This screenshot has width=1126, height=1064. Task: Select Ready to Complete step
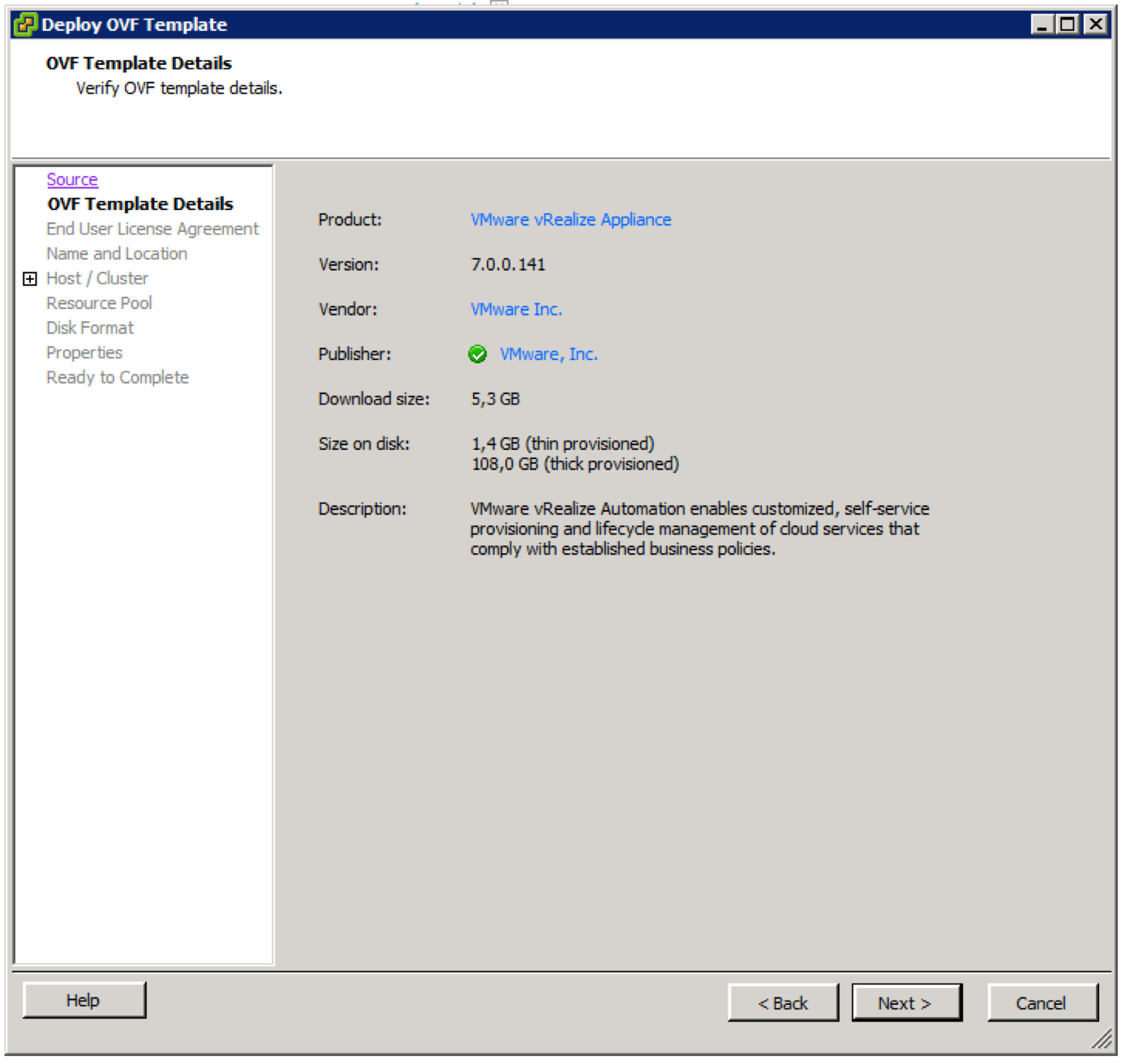click(118, 378)
